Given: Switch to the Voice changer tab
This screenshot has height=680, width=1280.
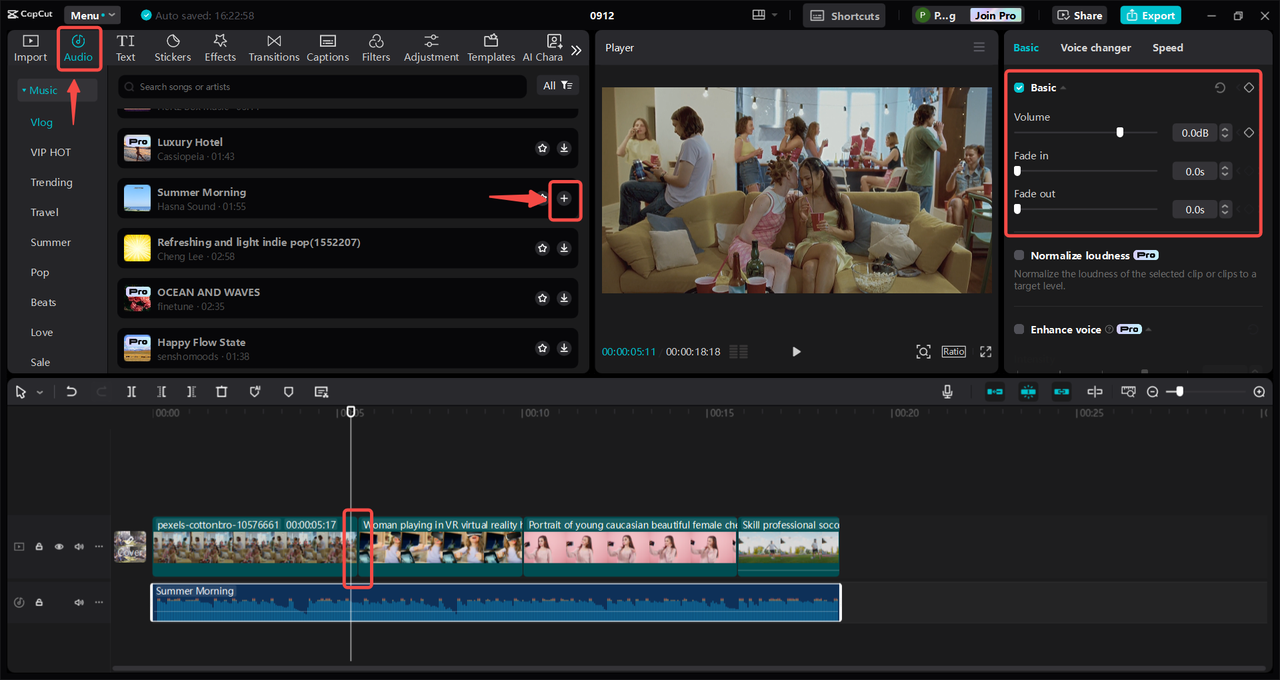Looking at the screenshot, I should pyautogui.click(x=1095, y=48).
